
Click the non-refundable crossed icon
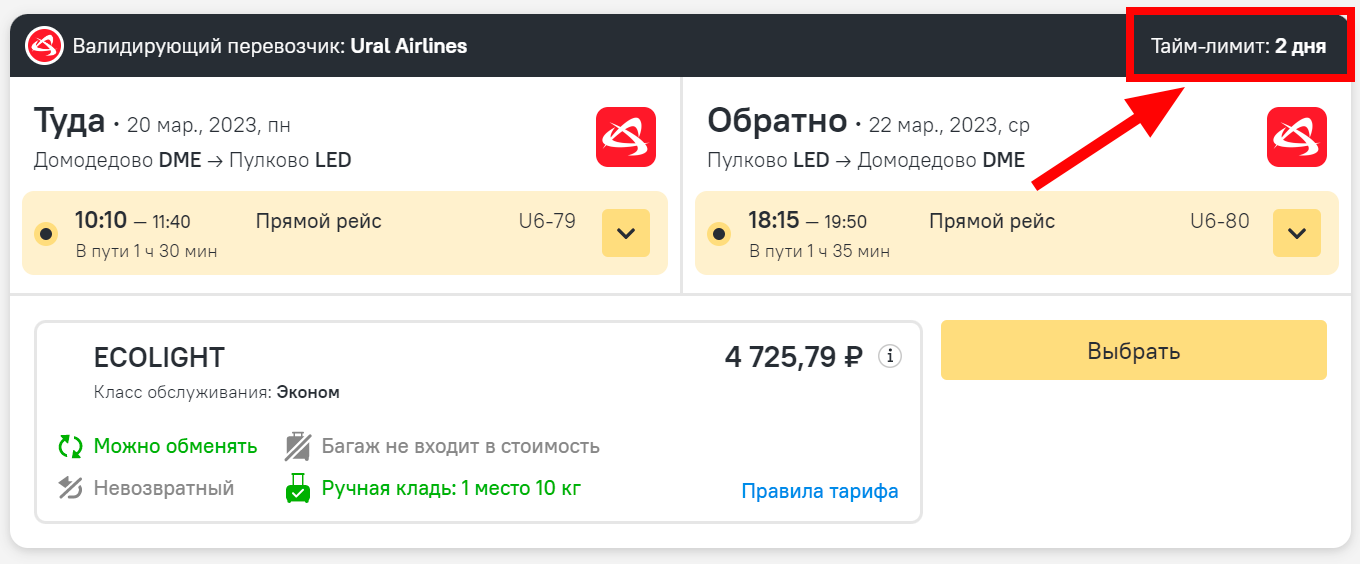coord(70,488)
